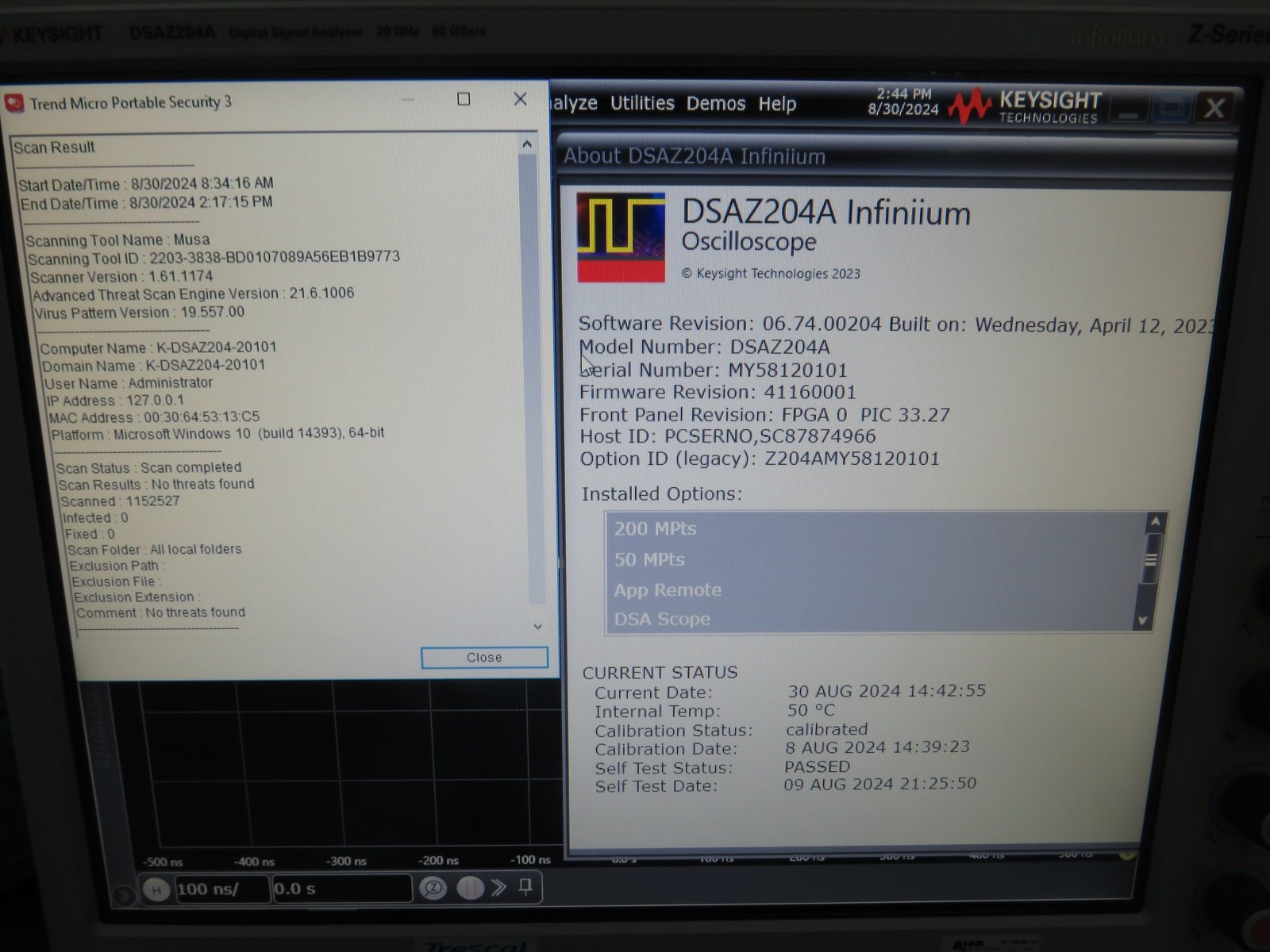Click the 2:44 PM date and time display

pos(903,102)
